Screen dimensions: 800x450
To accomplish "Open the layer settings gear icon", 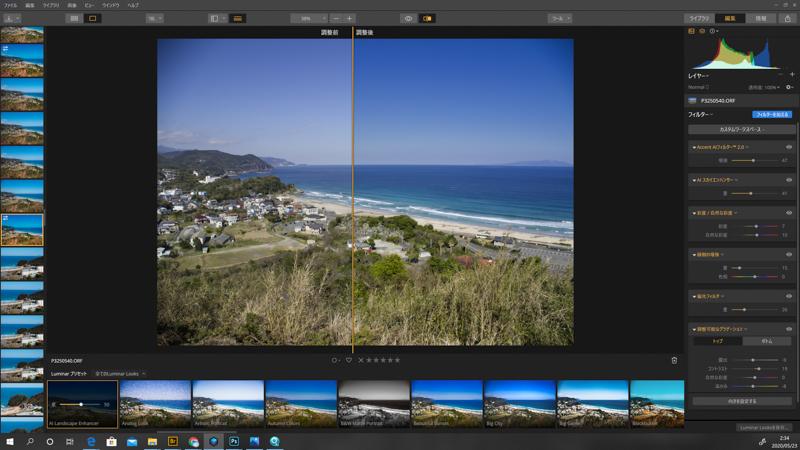I will coord(789,87).
